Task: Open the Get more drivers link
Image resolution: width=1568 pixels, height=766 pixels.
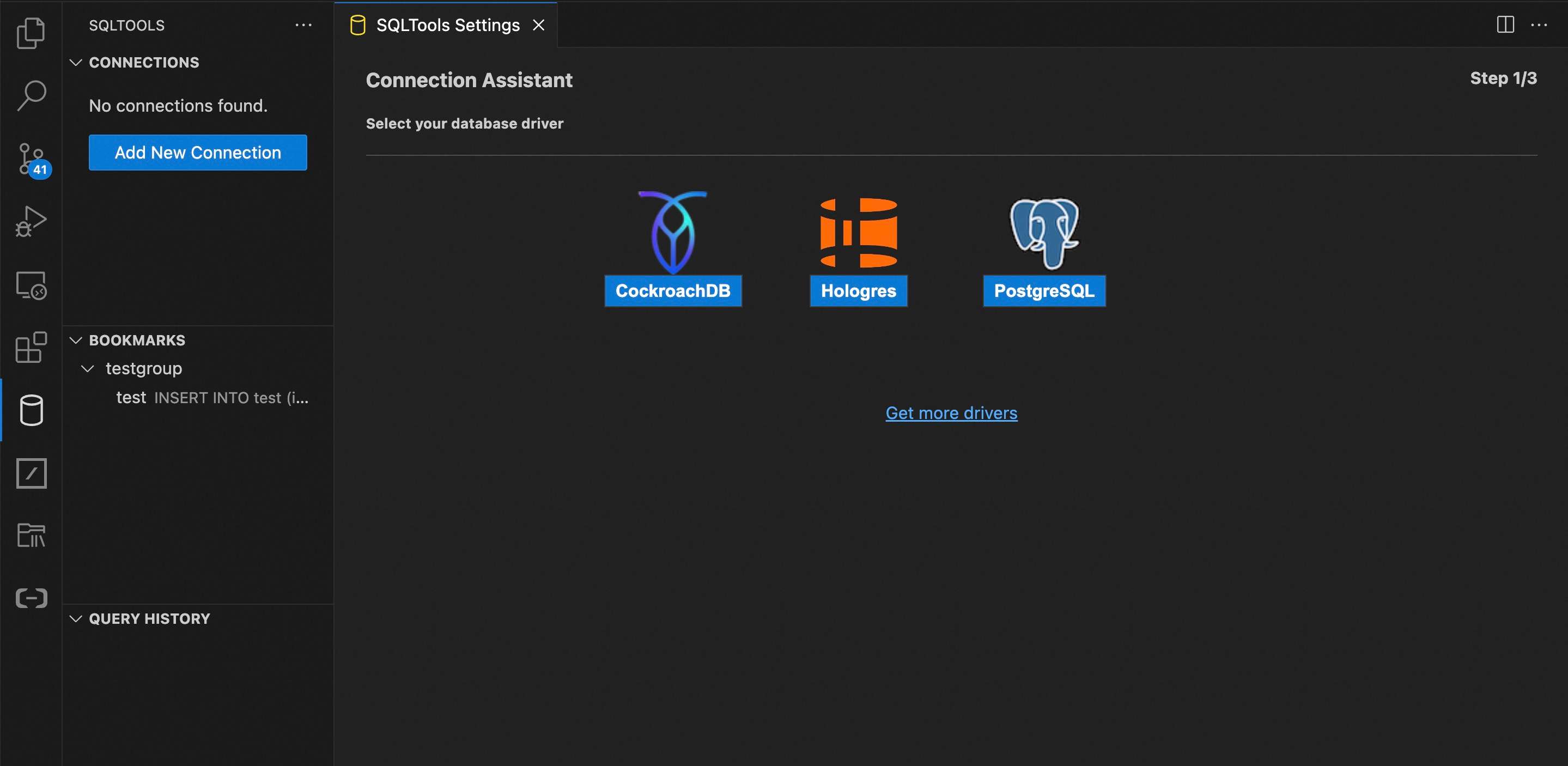Action: [x=951, y=413]
